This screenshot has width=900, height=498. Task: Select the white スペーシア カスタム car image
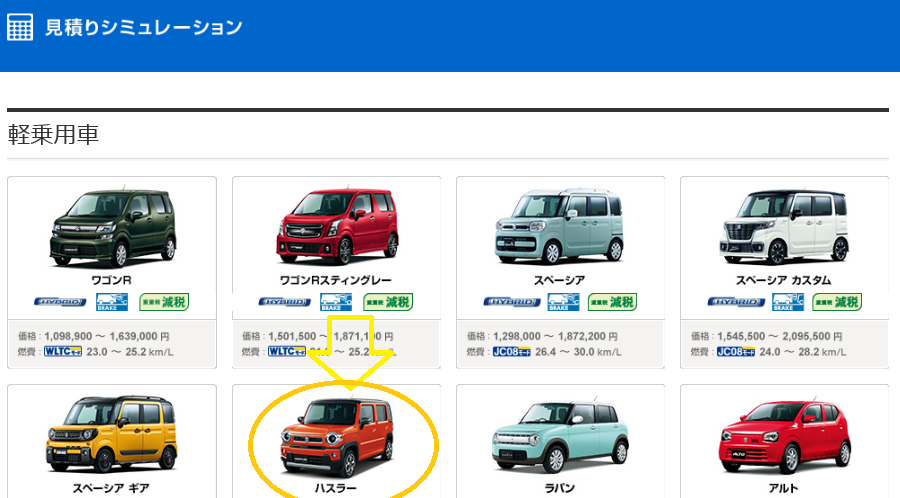tap(784, 227)
